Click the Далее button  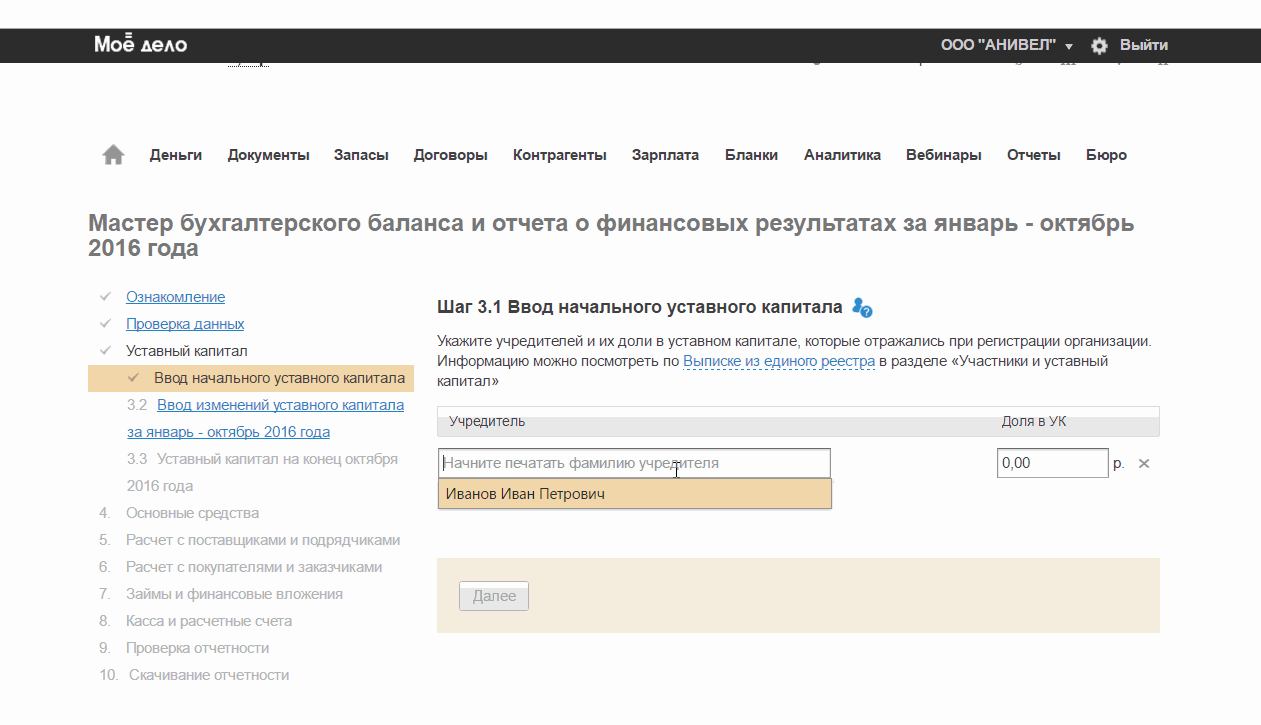[494, 596]
